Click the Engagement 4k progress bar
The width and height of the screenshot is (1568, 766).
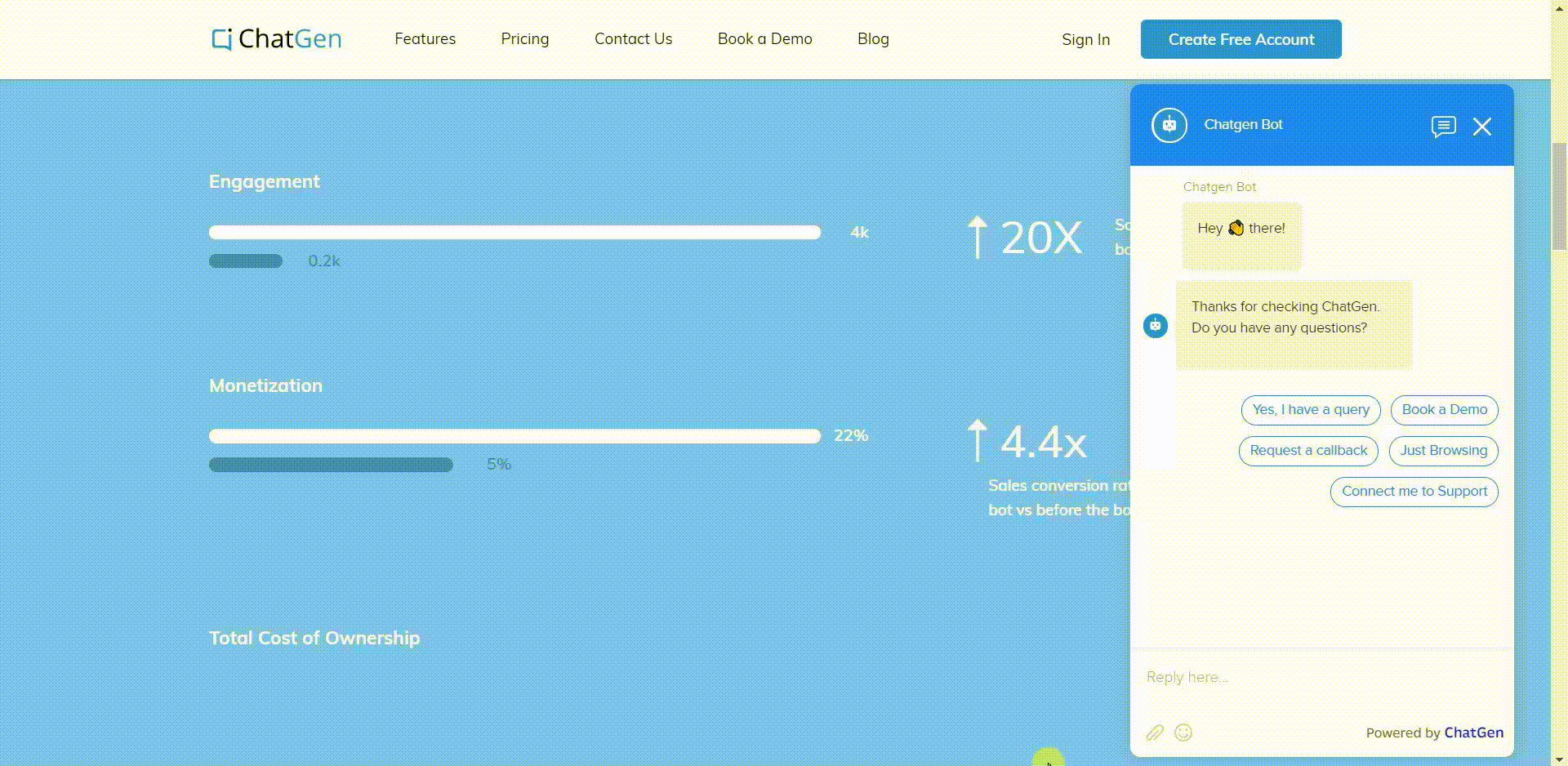point(514,233)
